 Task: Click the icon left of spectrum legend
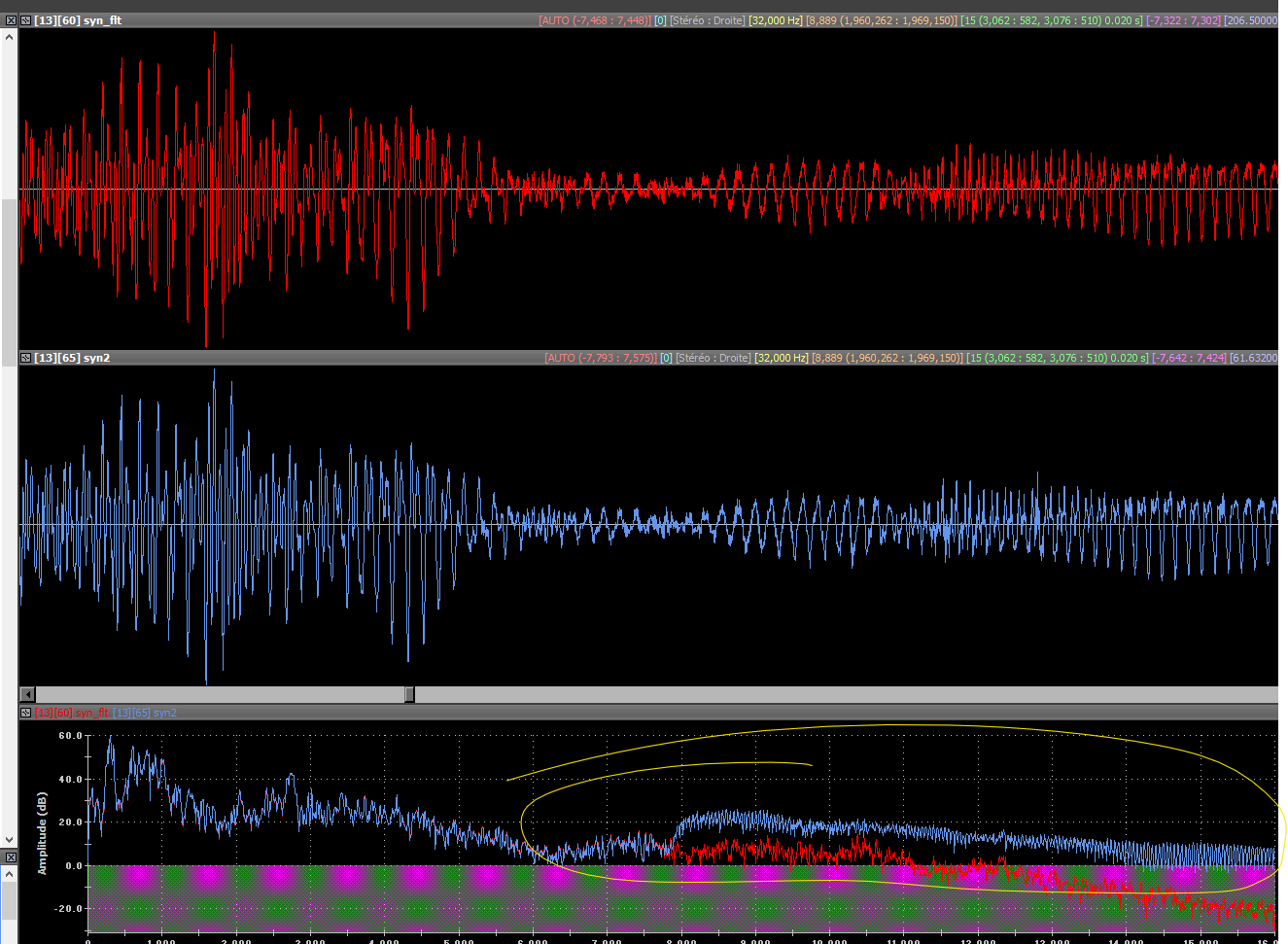26,713
